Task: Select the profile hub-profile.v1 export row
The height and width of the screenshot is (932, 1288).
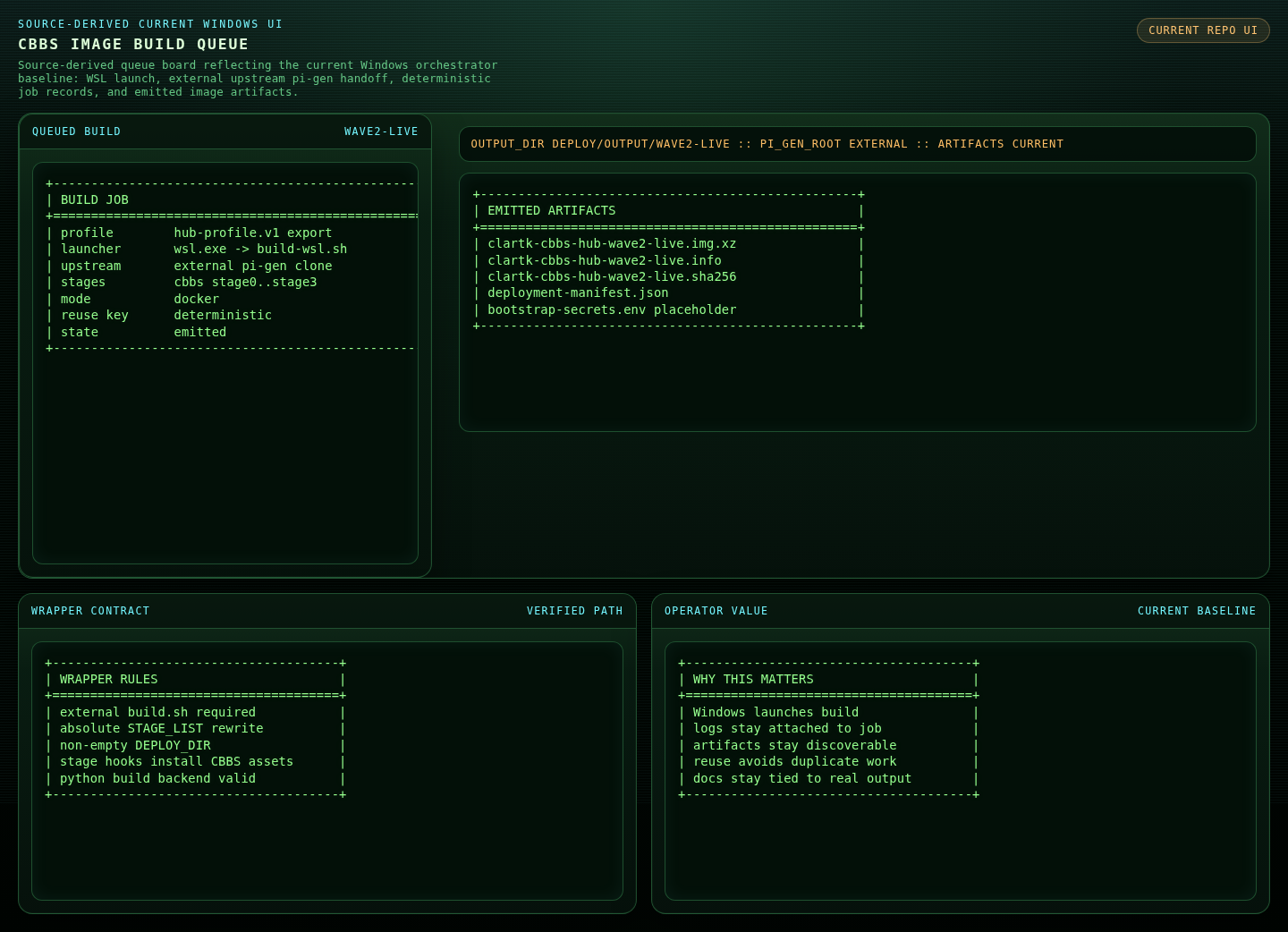Action: [197, 233]
